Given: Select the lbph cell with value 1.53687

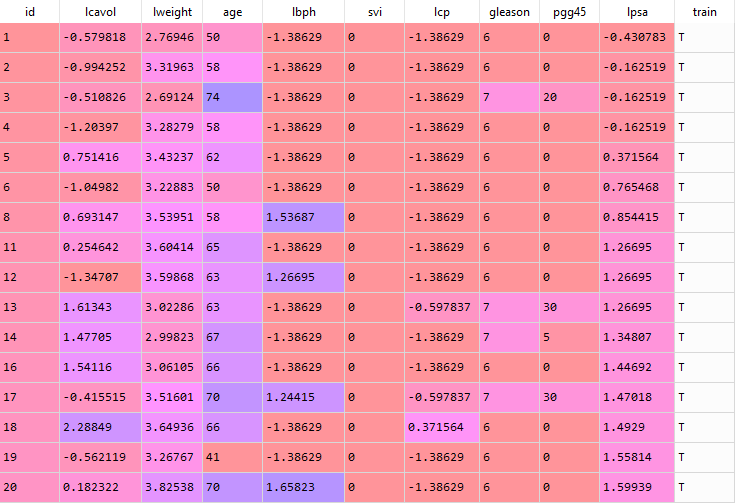Looking at the screenshot, I should tap(303, 216).
